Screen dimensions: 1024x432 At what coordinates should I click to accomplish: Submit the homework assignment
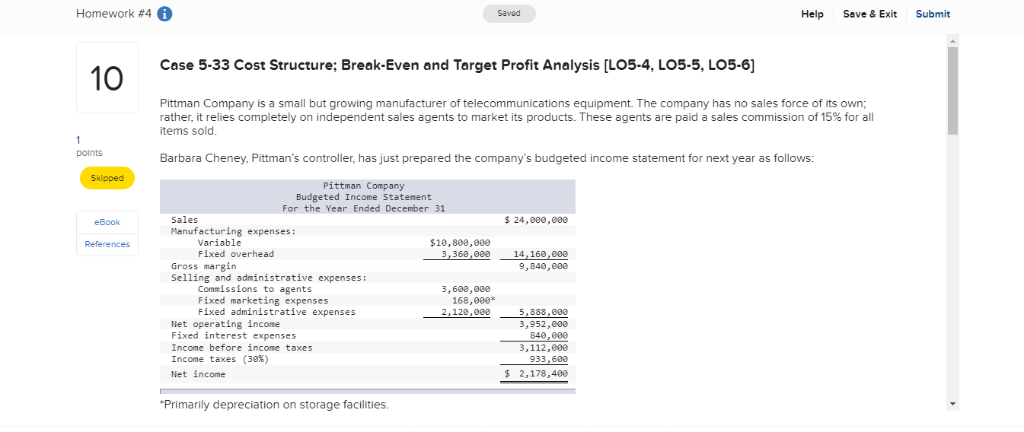coord(933,14)
